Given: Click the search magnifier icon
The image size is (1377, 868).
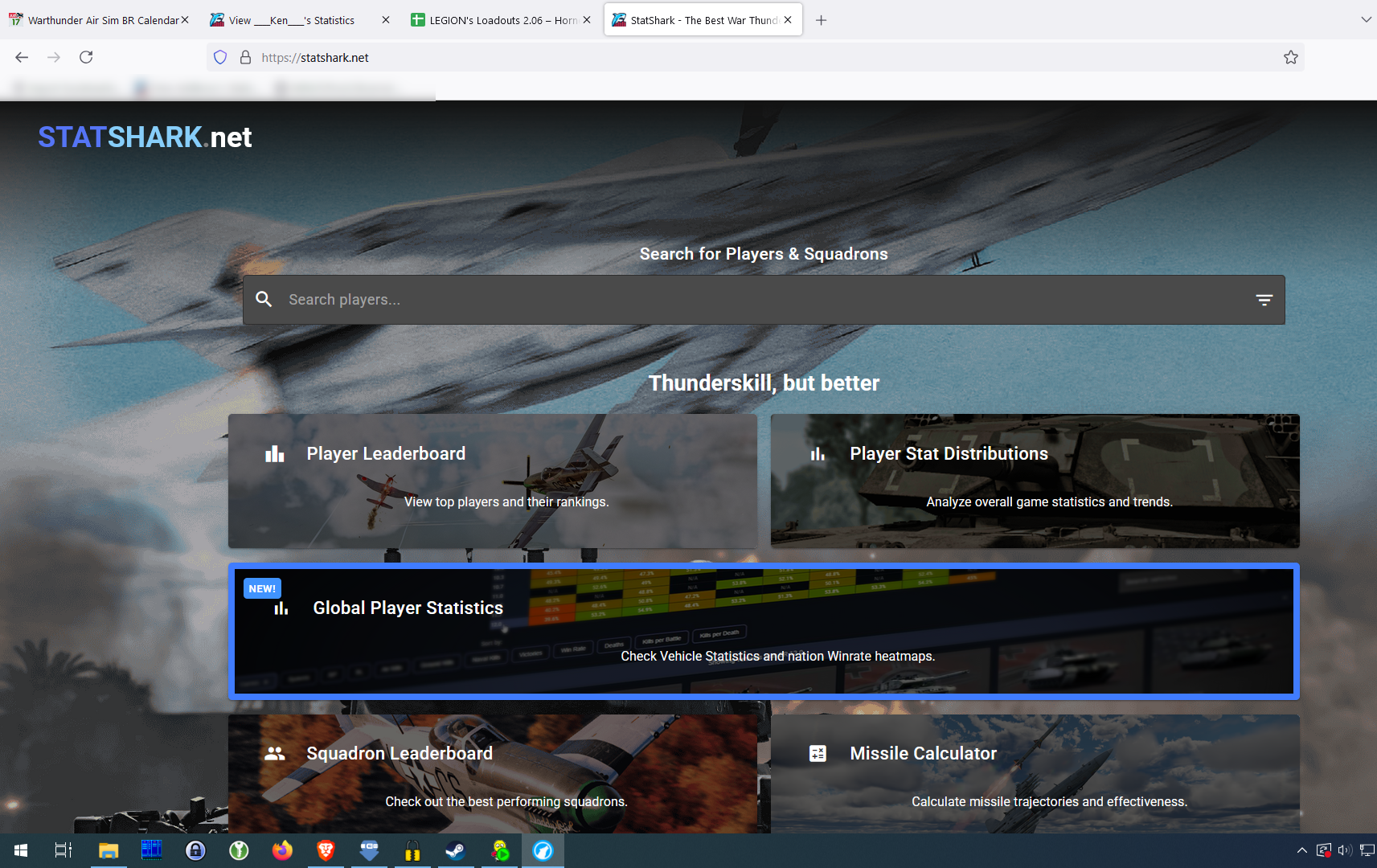Looking at the screenshot, I should coord(264,299).
